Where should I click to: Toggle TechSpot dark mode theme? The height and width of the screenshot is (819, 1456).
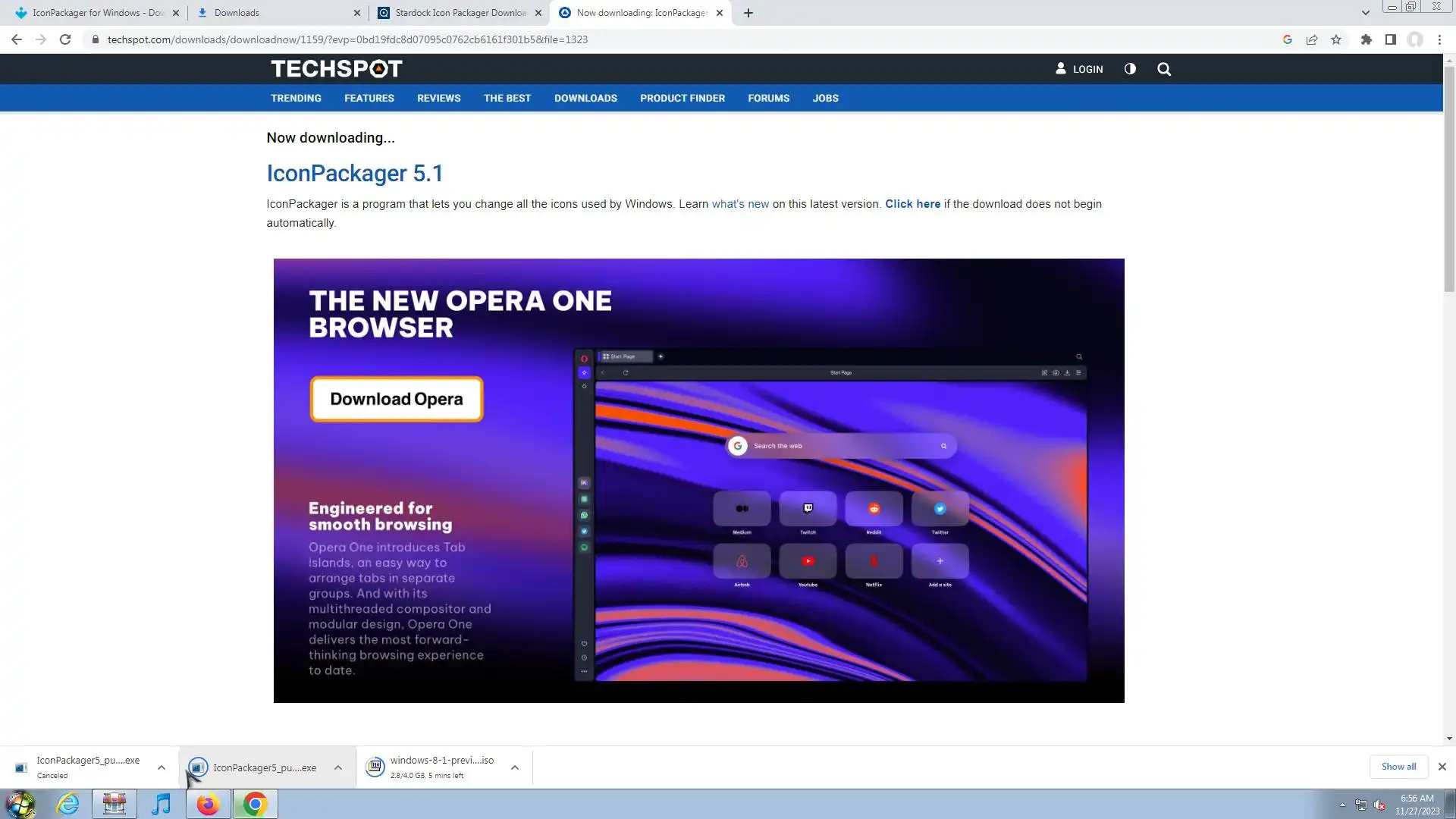pyautogui.click(x=1130, y=69)
